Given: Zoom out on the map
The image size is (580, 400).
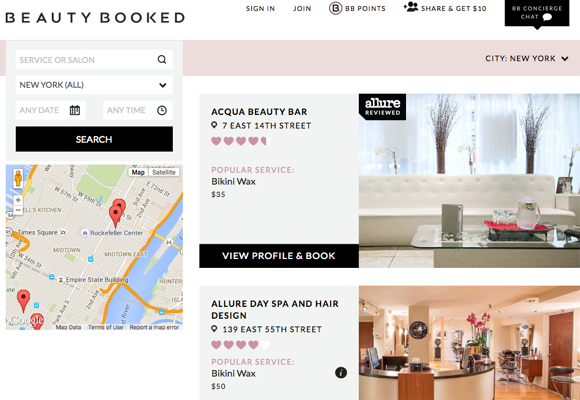Looking at the screenshot, I should pyautogui.click(x=18, y=210).
